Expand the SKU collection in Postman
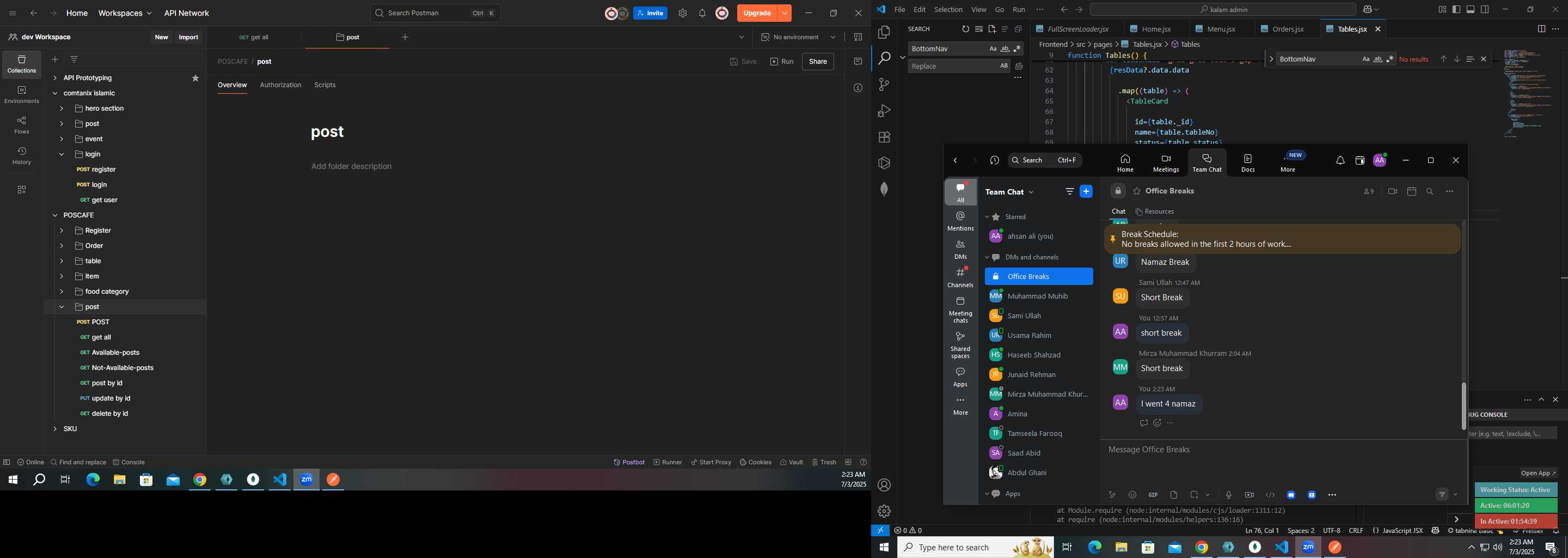1568x558 pixels. (55, 429)
